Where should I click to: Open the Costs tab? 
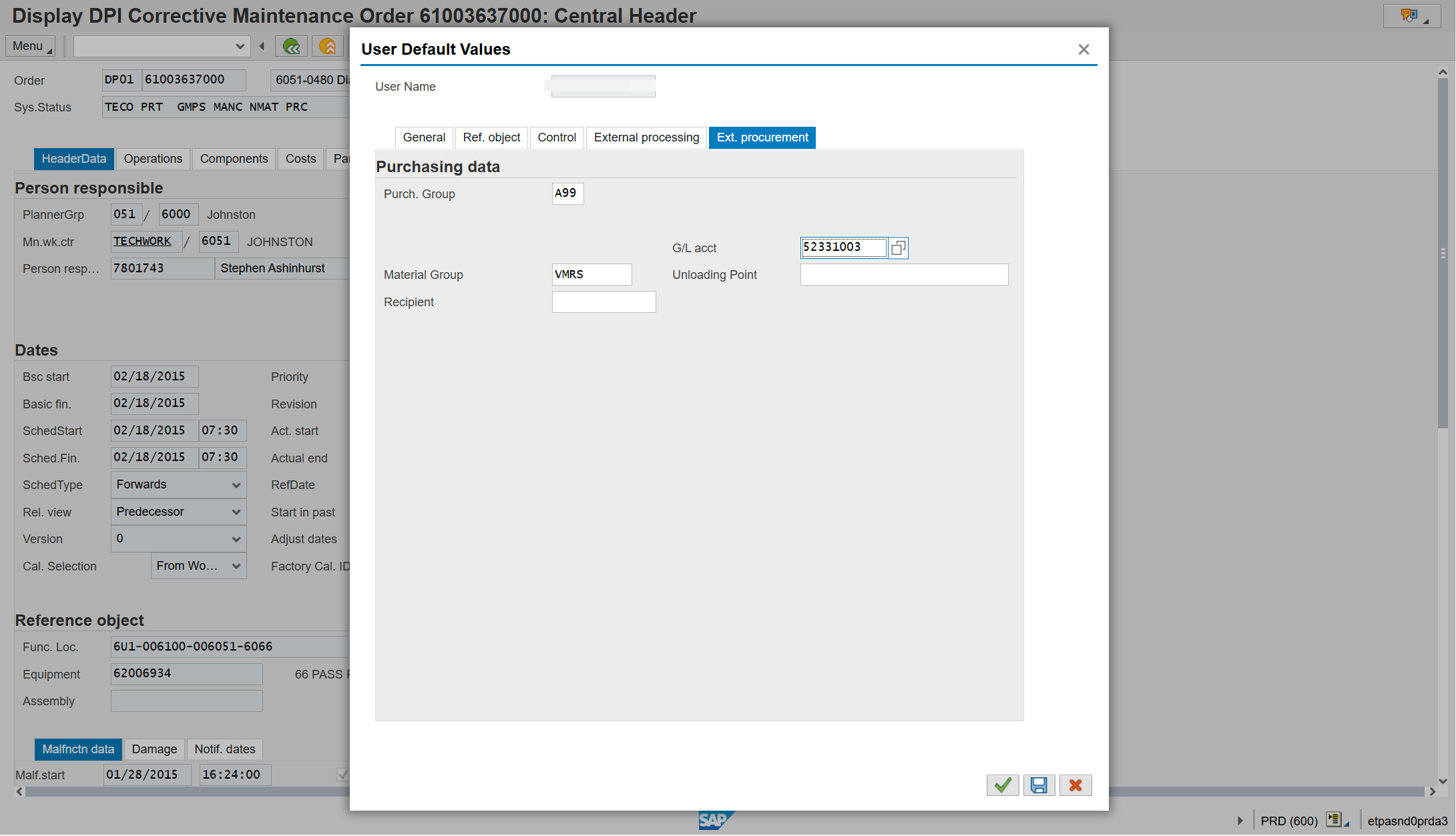tap(300, 159)
